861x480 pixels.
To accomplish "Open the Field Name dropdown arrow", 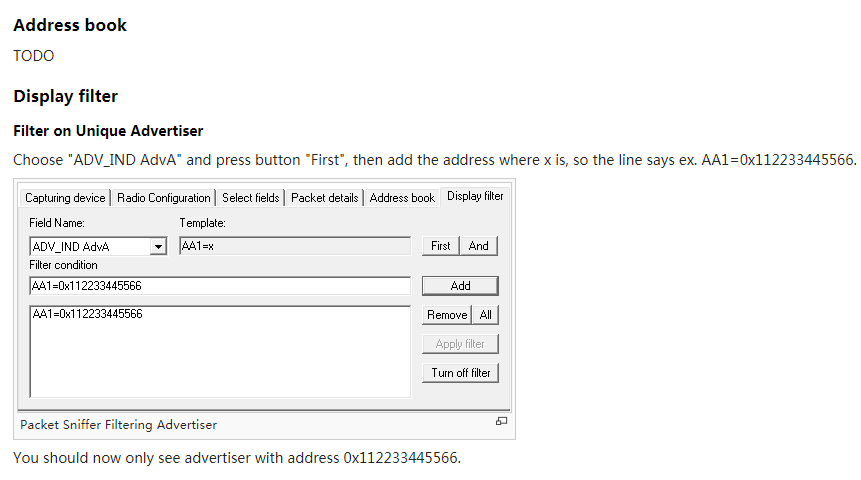I will [157, 246].
